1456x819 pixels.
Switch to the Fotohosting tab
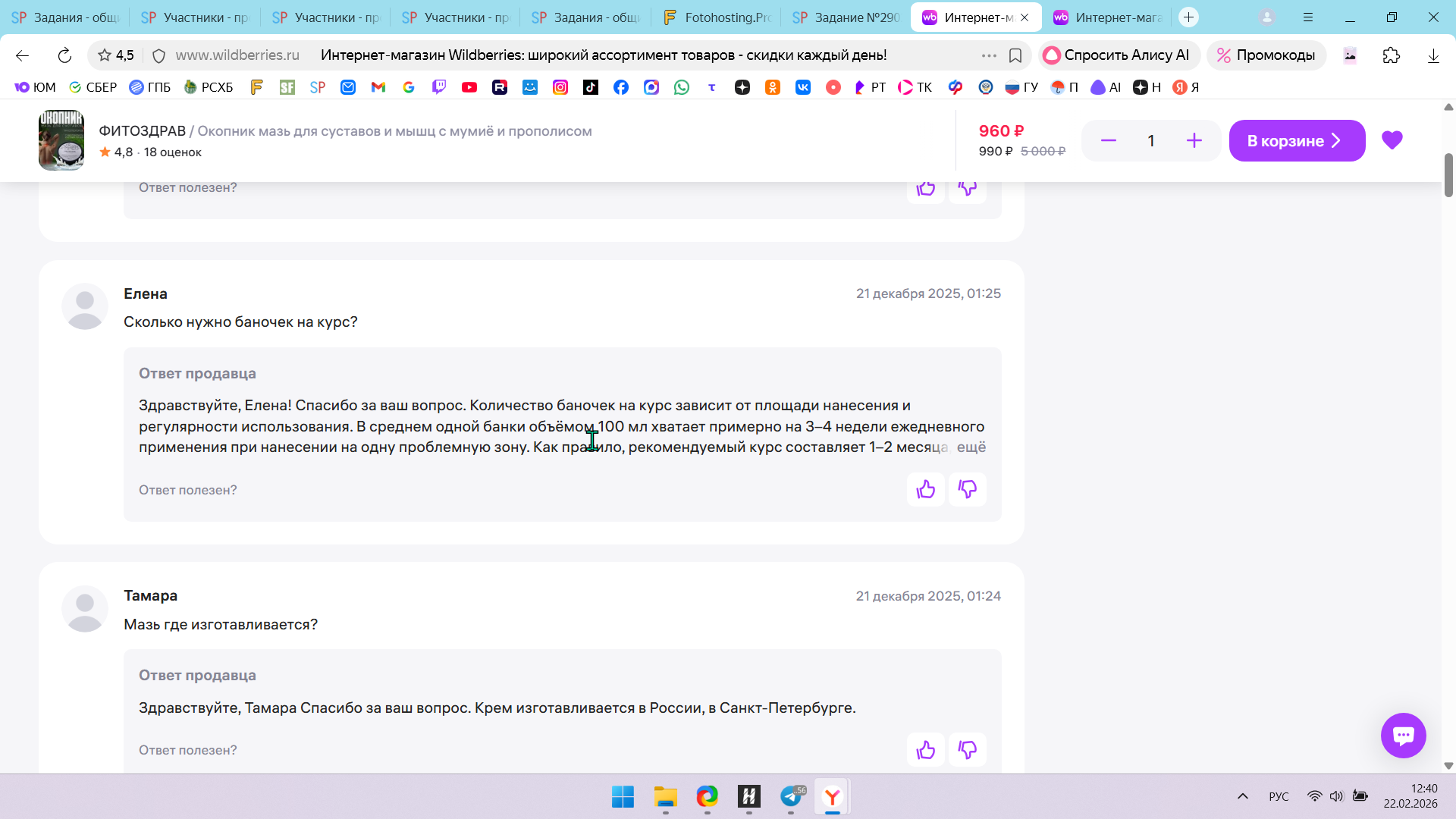(x=715, y=17)
